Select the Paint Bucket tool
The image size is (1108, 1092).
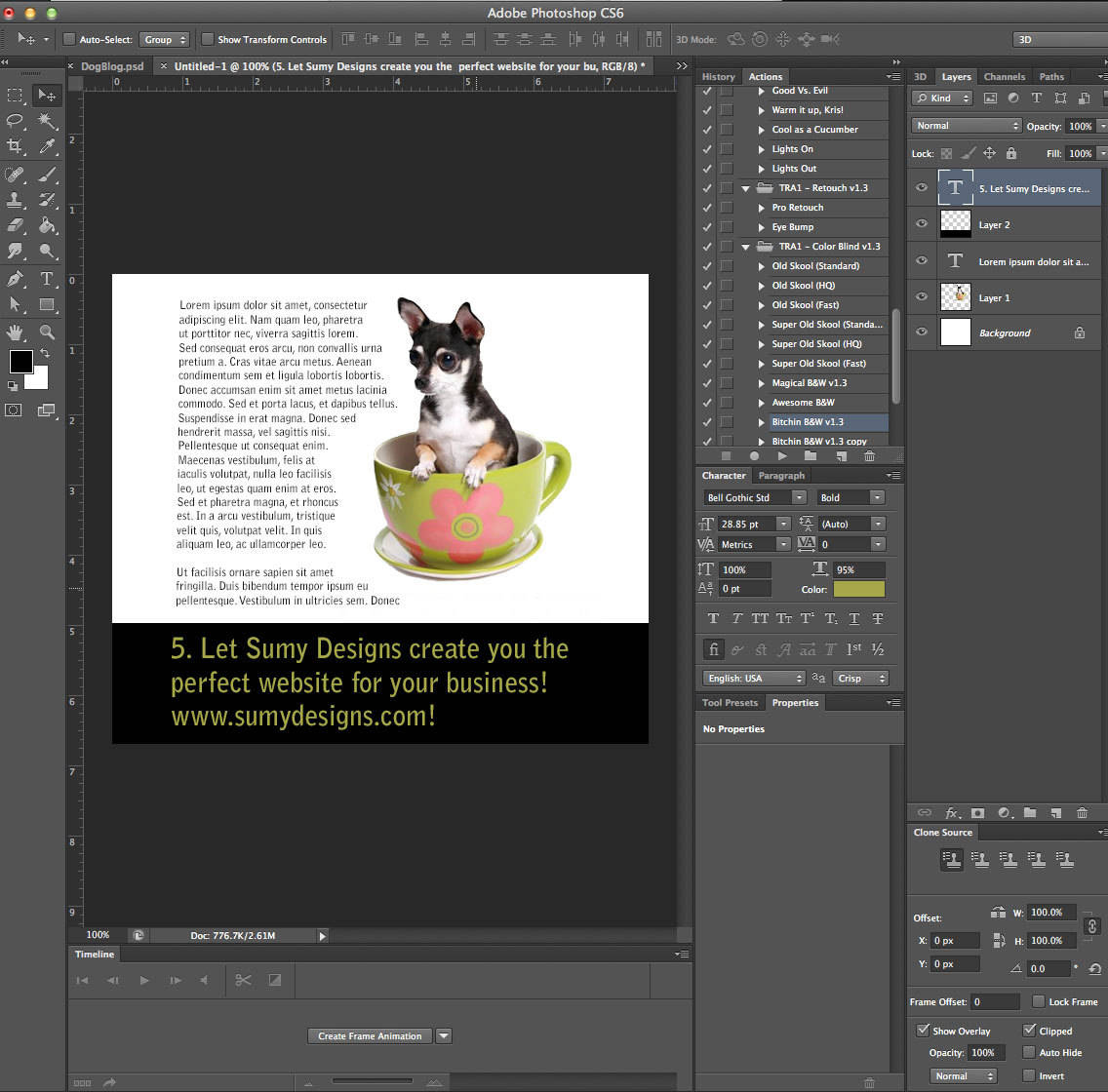(47, 225)
